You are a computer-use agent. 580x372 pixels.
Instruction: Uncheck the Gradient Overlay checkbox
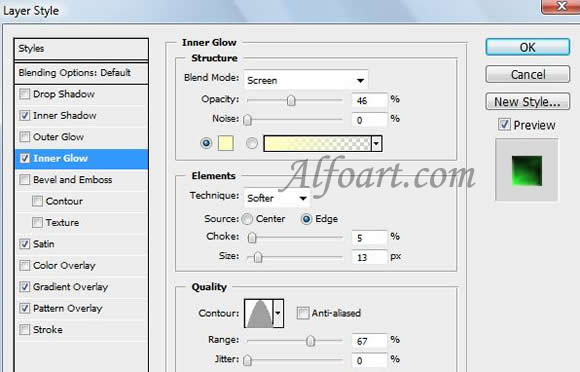[24, 287]
